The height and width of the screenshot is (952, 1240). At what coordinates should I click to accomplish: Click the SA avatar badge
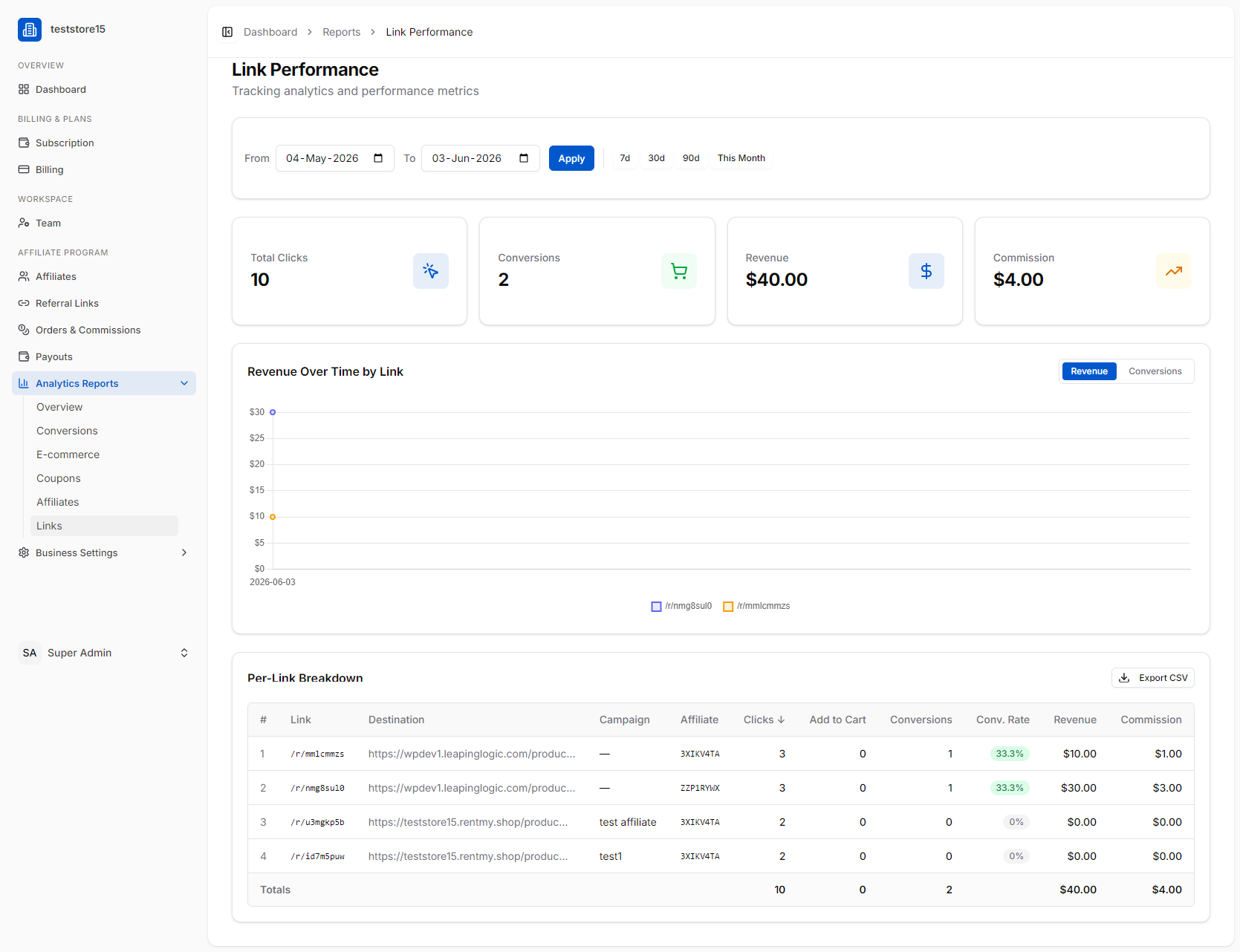point(30,653)
